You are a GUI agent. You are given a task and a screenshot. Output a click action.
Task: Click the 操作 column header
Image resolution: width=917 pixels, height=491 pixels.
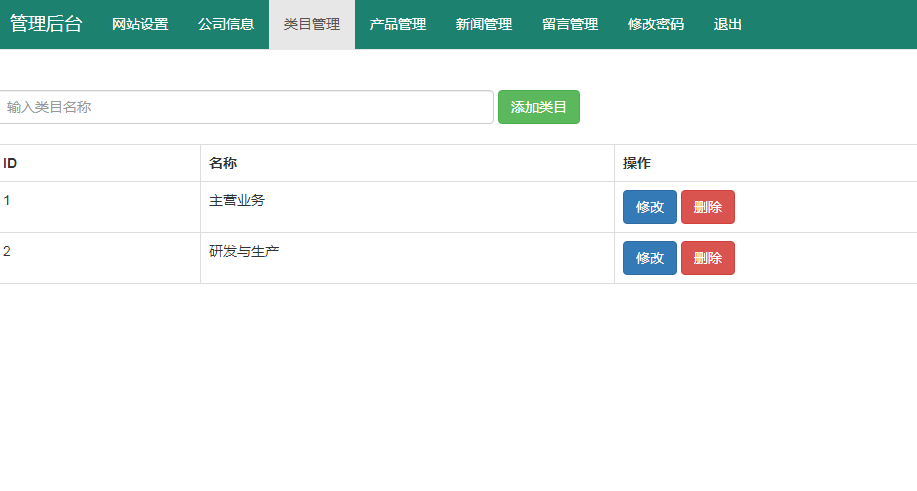pos(766,163)
